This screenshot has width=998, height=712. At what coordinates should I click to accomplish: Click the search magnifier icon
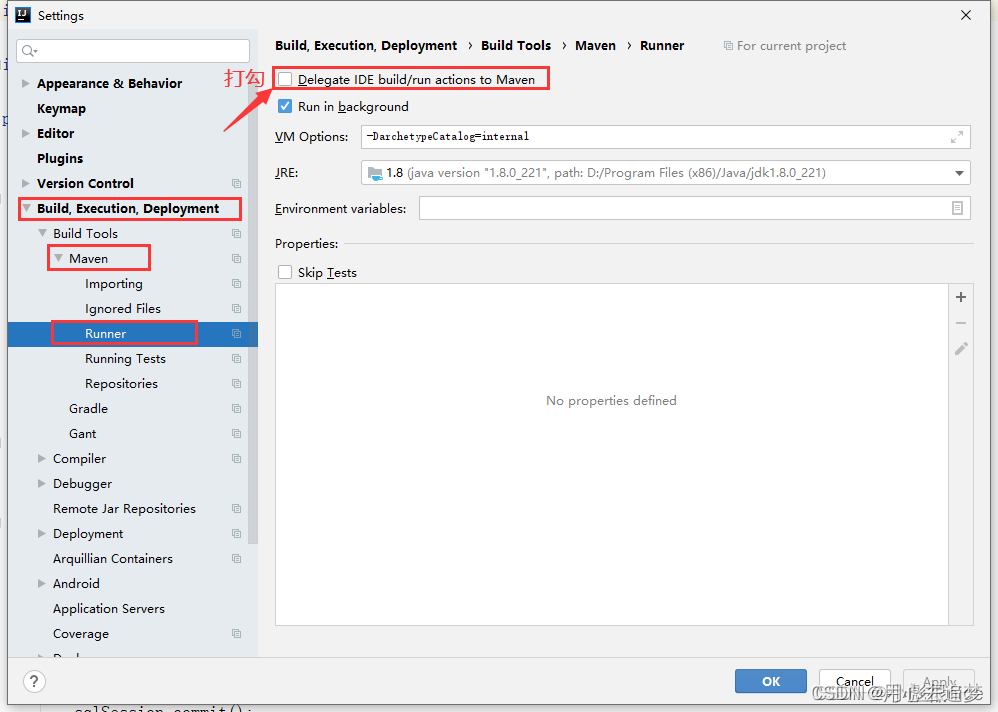(x=29, y=51)
